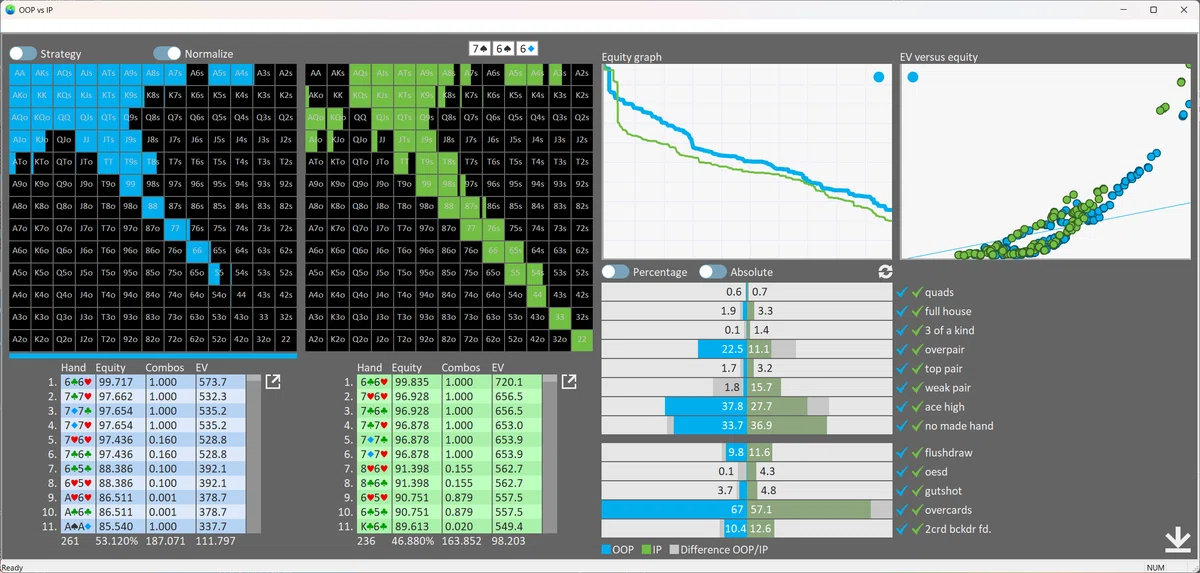1200x573 pixels.
Task: Toggle the Percentage switch
Action: pyautogui.click(x=615, y=272)
